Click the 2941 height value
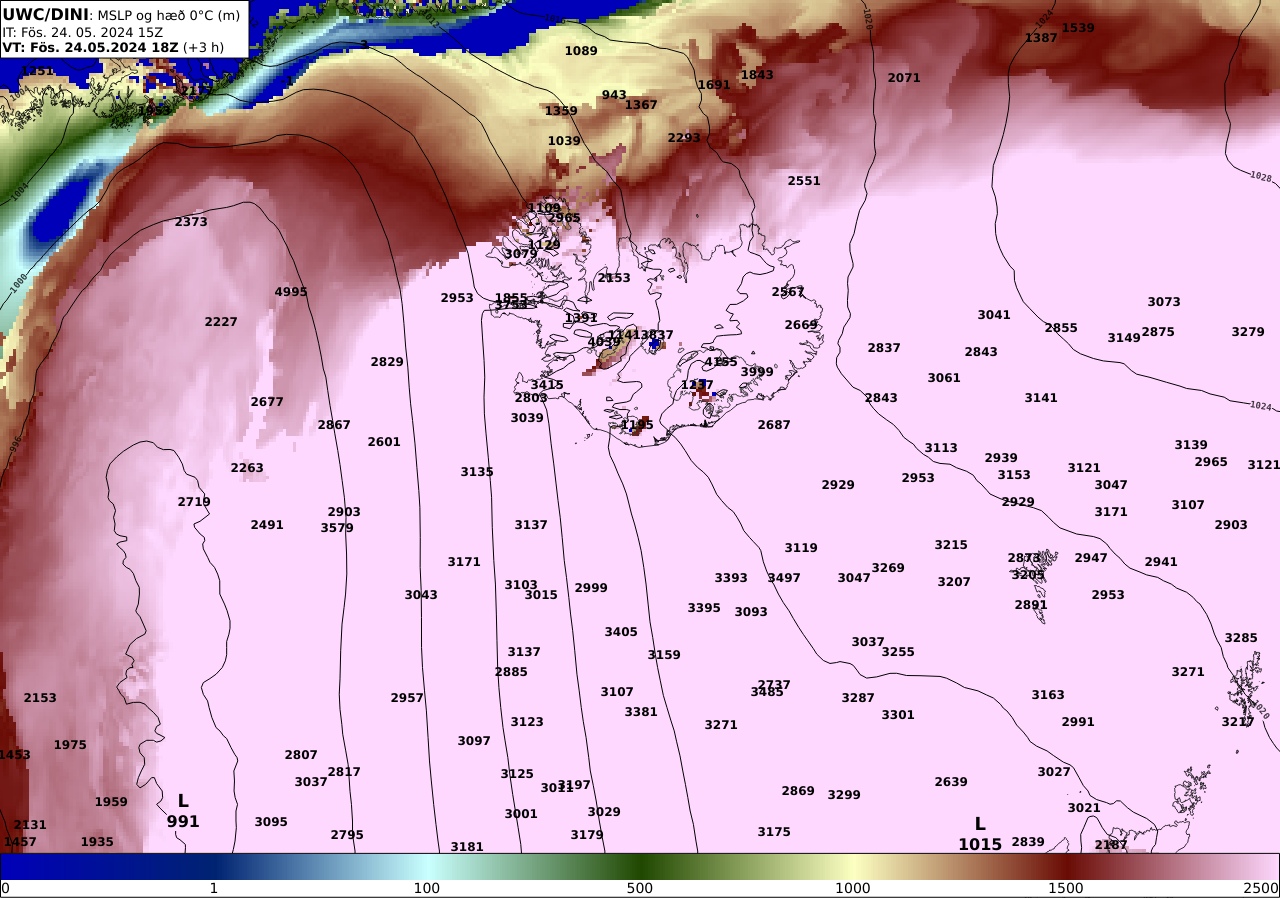Screen dimensions: 1280x898 click(x=1161, y=562)
